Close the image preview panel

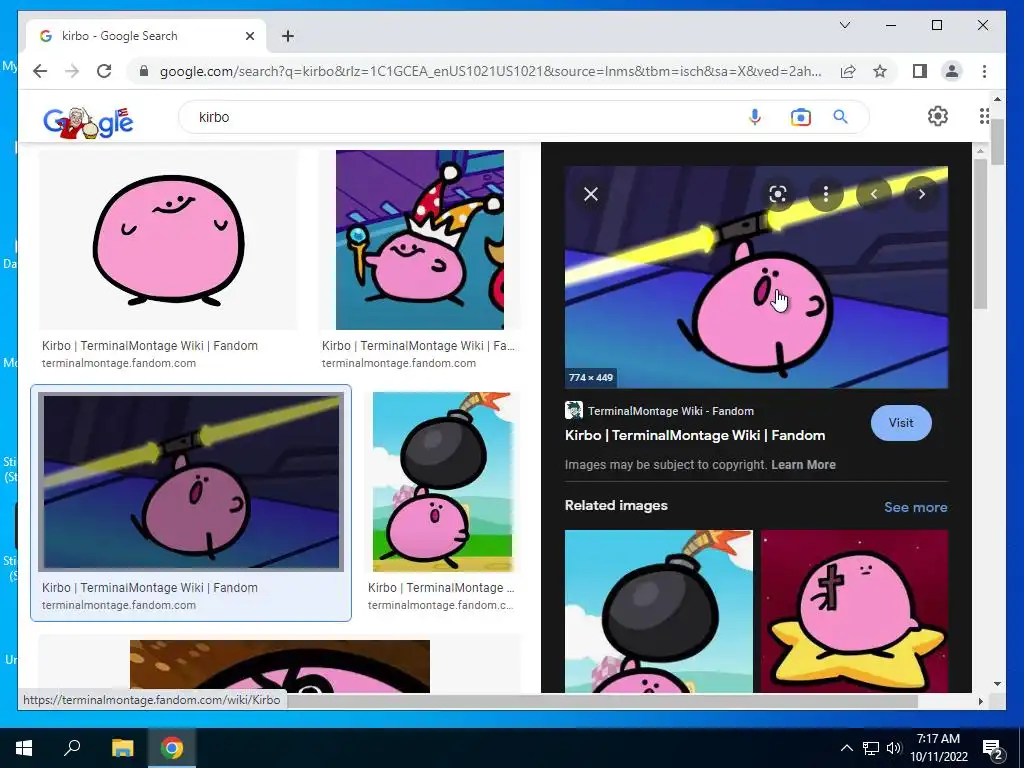(x=590, y=194)
